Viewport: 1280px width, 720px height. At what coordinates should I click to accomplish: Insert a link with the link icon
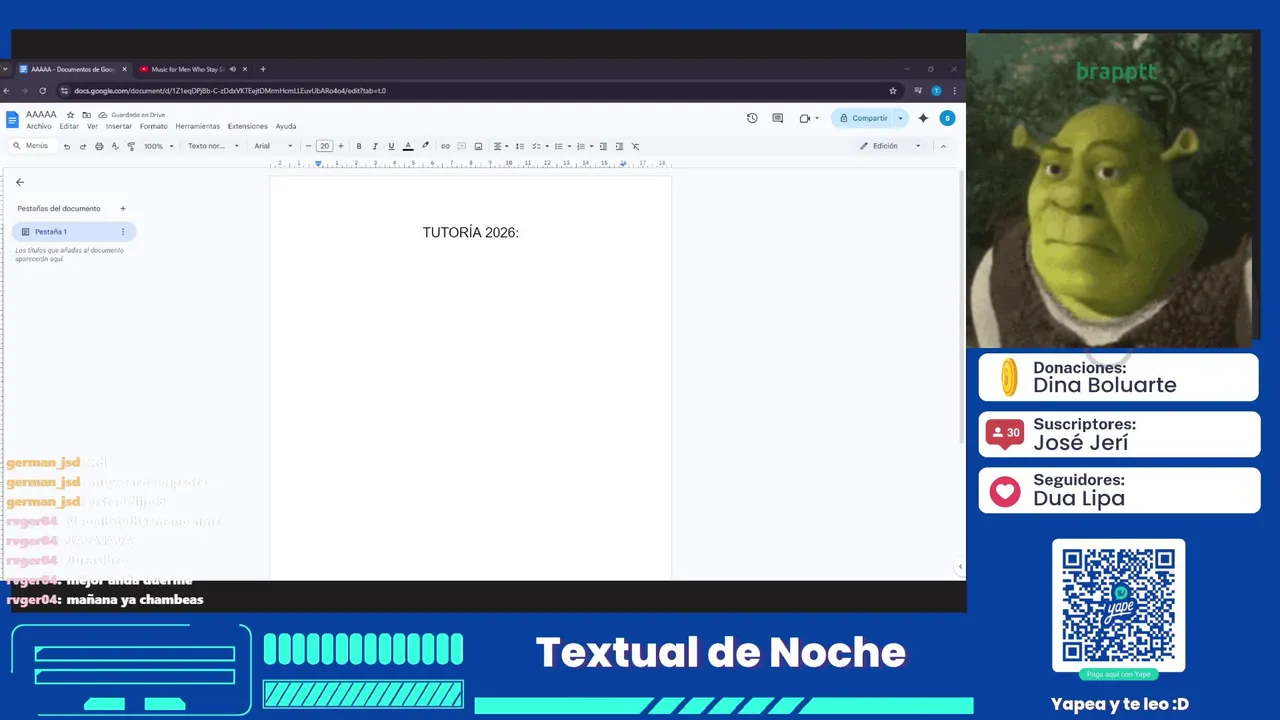click(x=445, y=146)
